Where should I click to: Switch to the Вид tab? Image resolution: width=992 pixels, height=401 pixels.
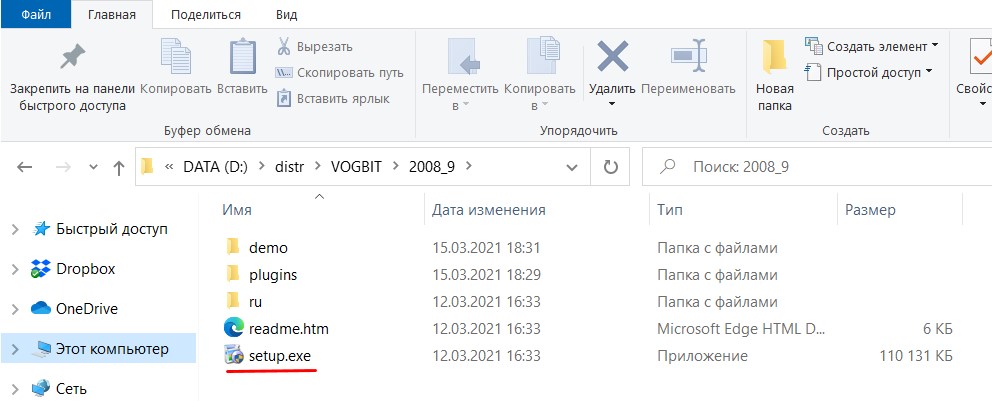[x=287, y=14]
